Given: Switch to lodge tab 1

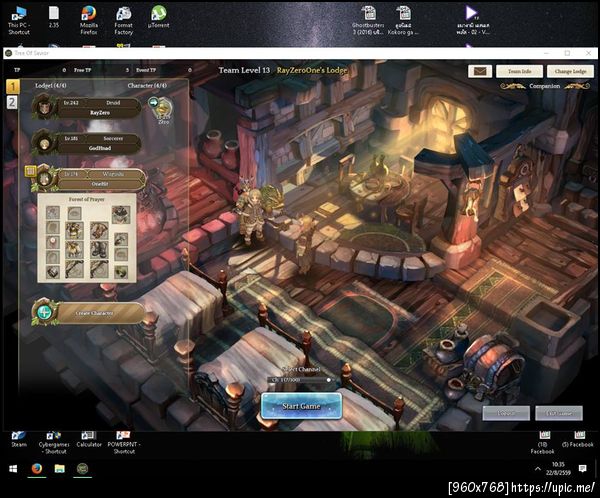Looking at the screenshot, I should (13, 87).
